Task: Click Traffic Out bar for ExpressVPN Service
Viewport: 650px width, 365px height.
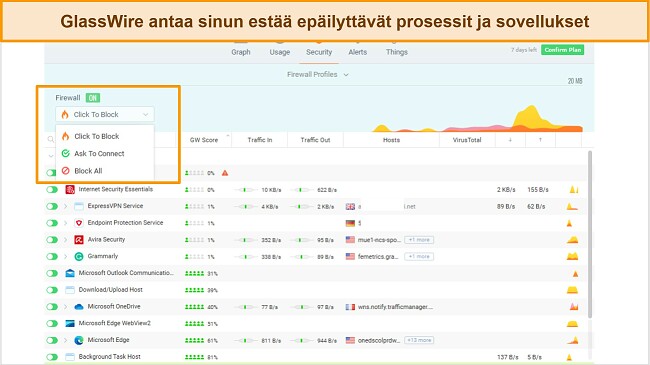Action: 301,207
